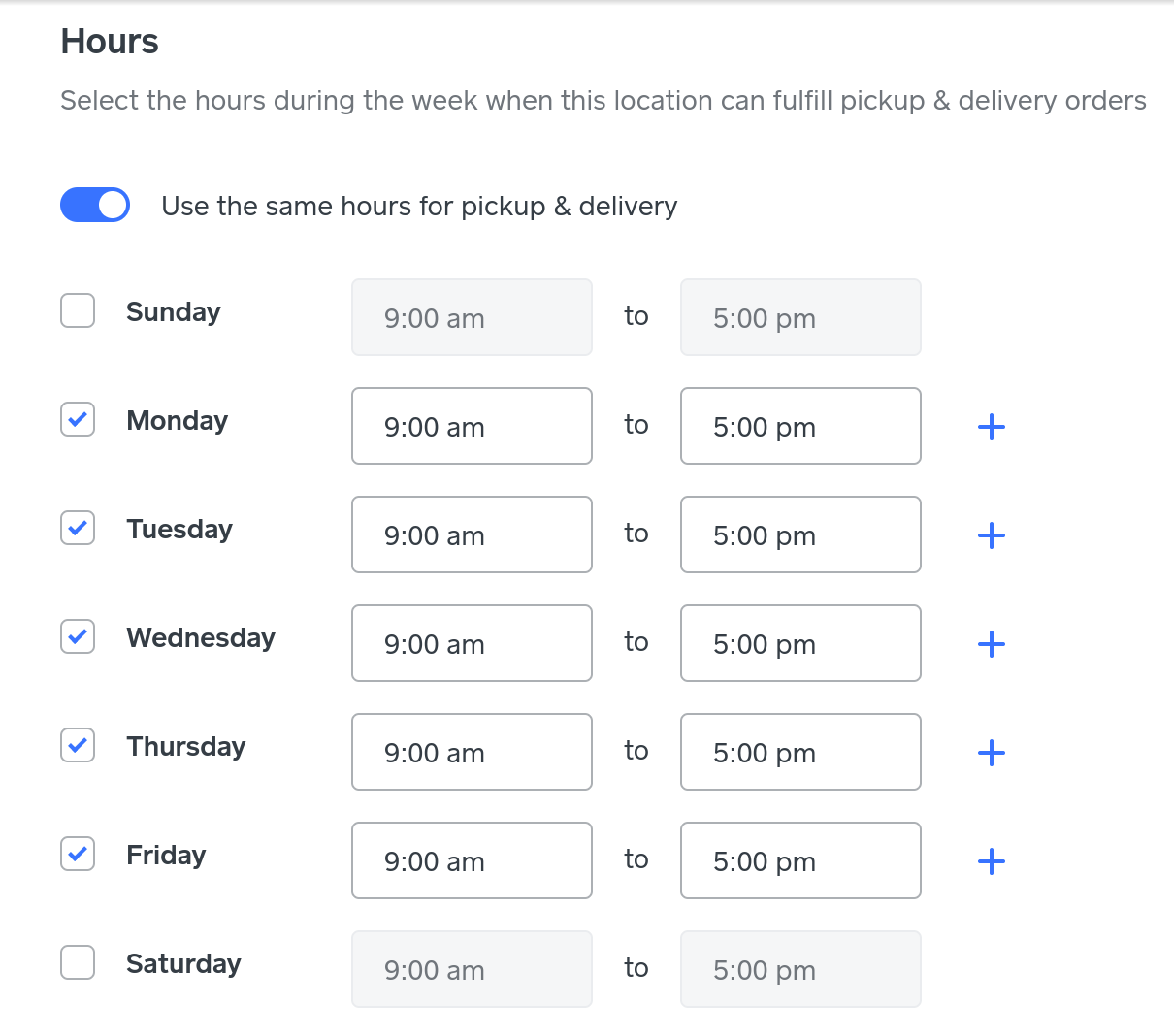1174x1036 pixels.
Task: Enable Saturday hours checkbox
Action: [x=78, y=963]
